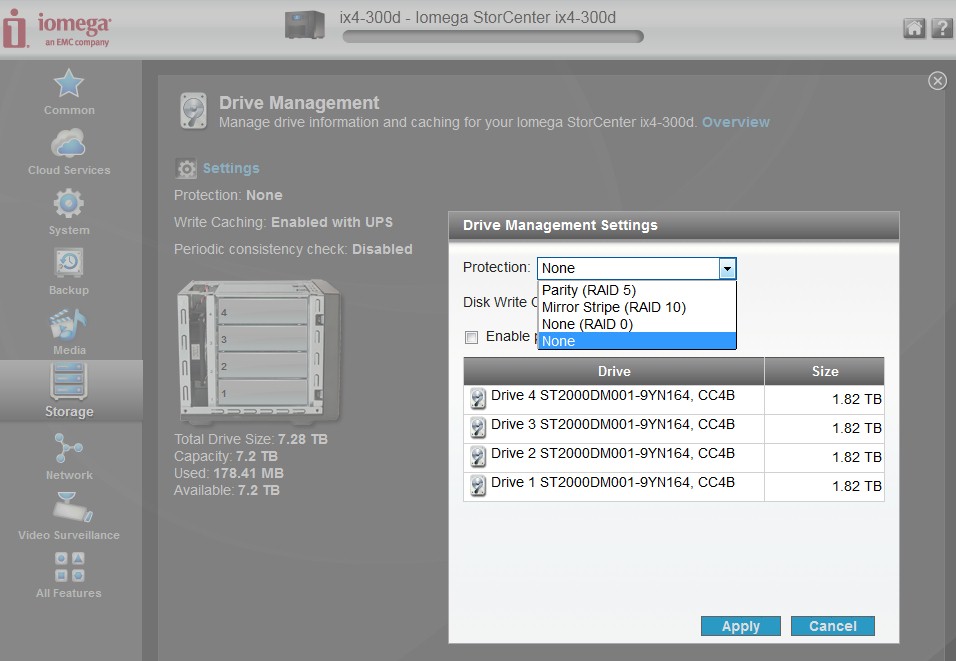956x661 pixels.
Task: Select bay 1 in the drive enclosure image
Action: coord(263,392)
